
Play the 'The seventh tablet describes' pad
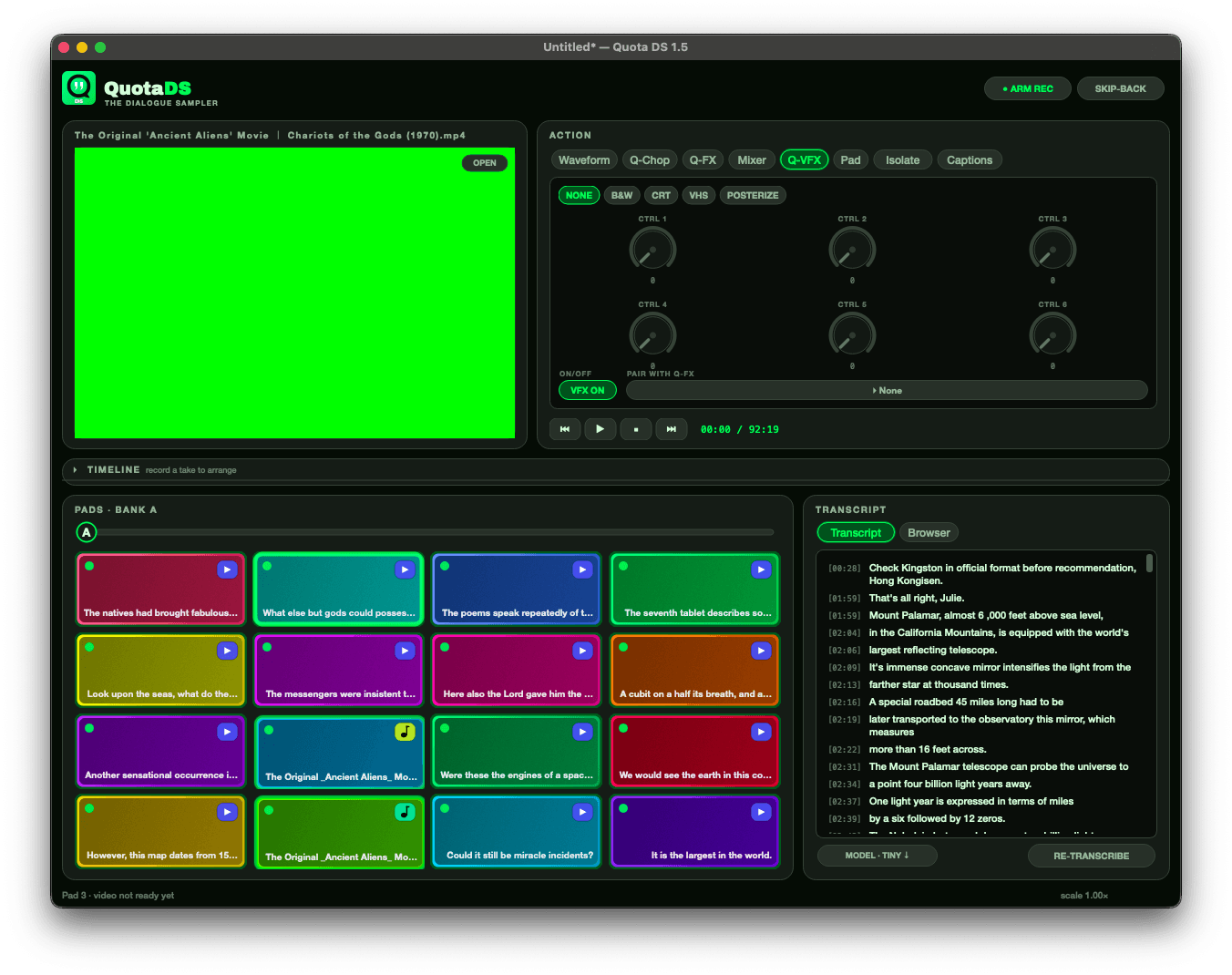tap(760, 570)
